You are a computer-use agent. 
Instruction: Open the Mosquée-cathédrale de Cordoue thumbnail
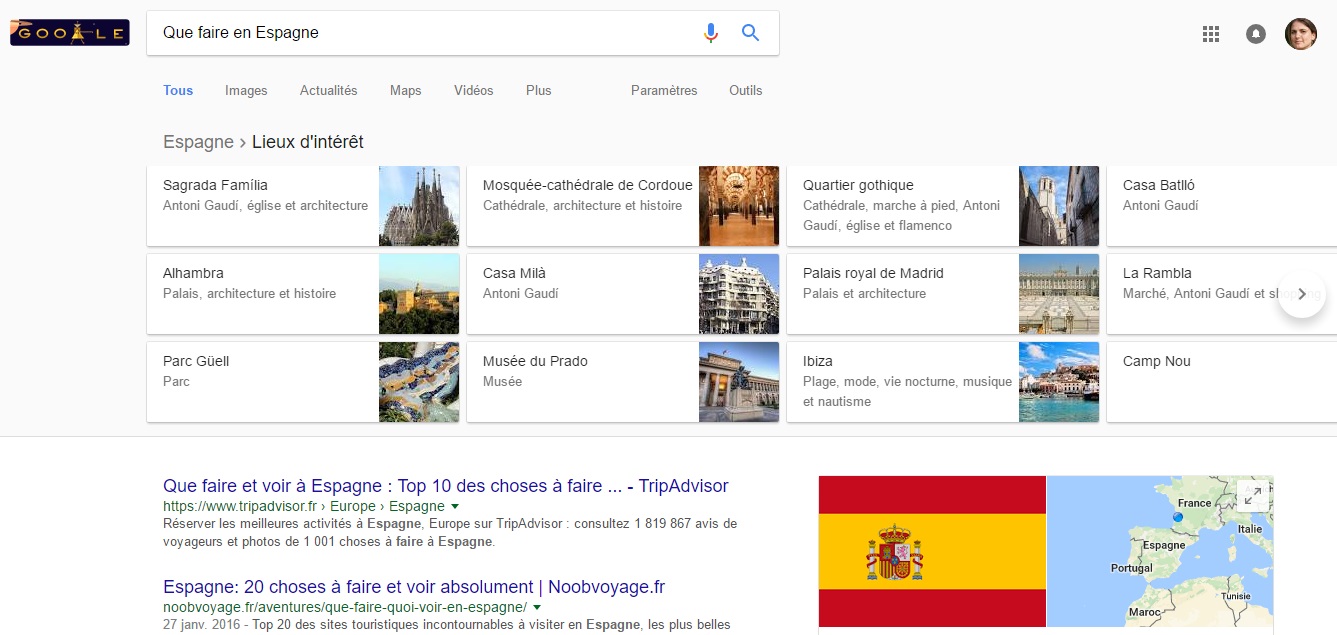point(739,206)
